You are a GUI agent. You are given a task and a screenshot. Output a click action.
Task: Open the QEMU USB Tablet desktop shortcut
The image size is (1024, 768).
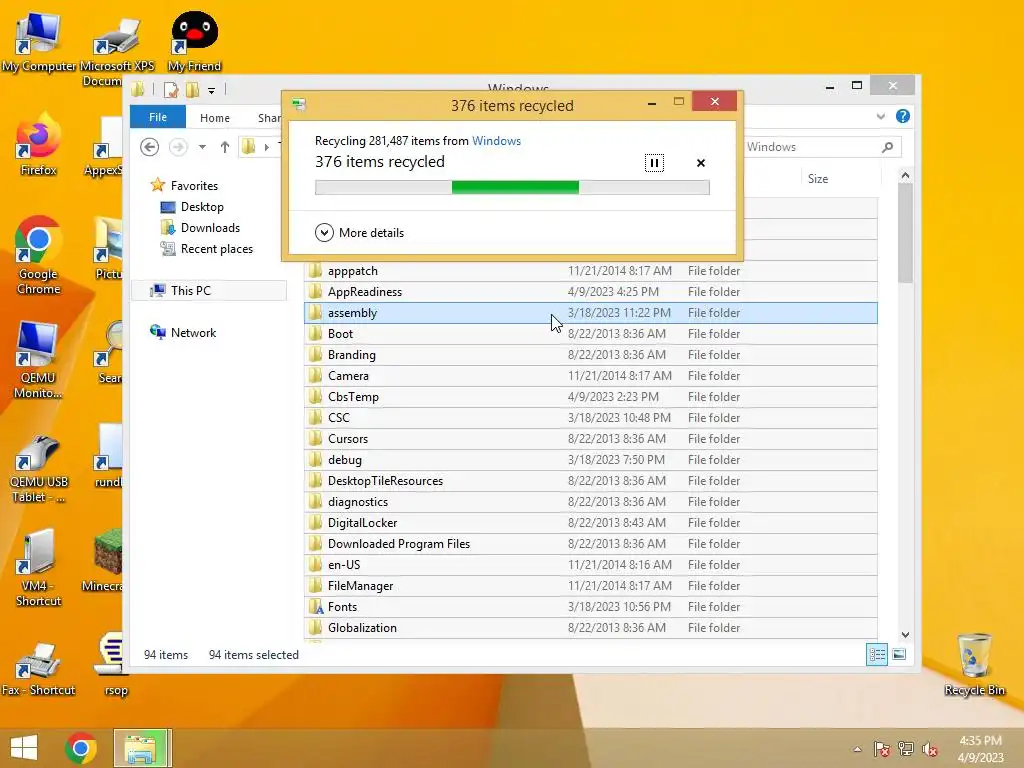tap(38, 468)
